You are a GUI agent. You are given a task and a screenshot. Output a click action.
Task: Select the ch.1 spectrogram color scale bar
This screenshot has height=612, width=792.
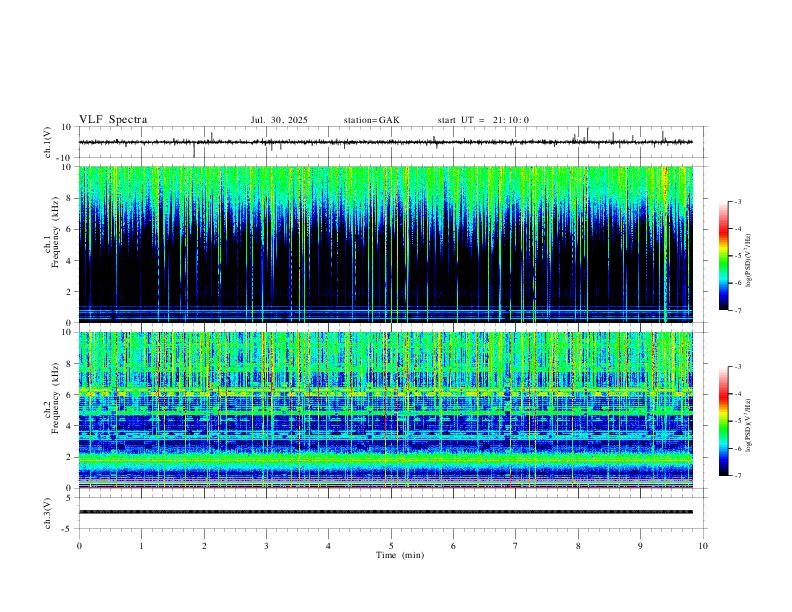point(723,256)
